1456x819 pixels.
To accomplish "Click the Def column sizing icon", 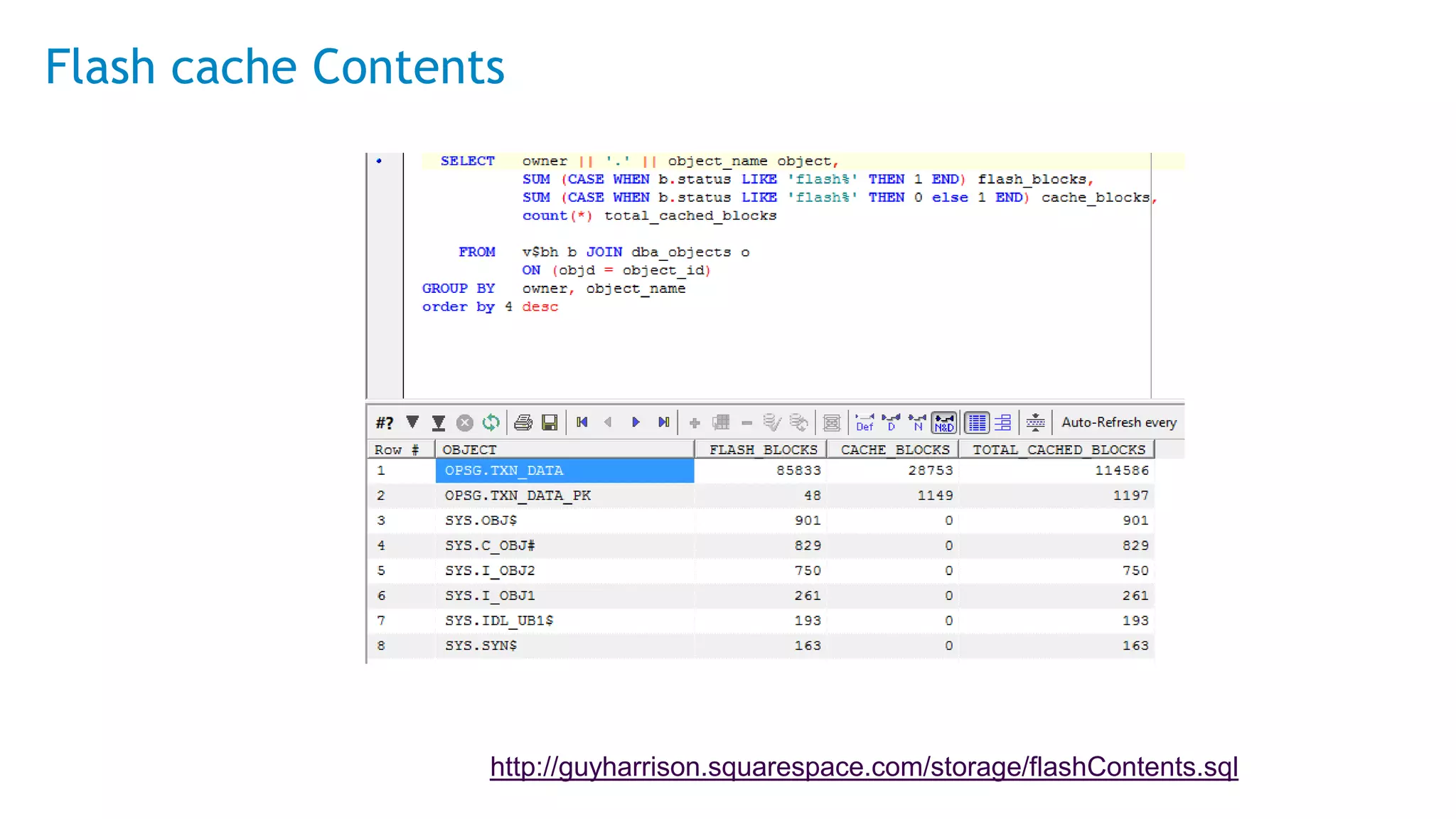I will coord(864,422).
